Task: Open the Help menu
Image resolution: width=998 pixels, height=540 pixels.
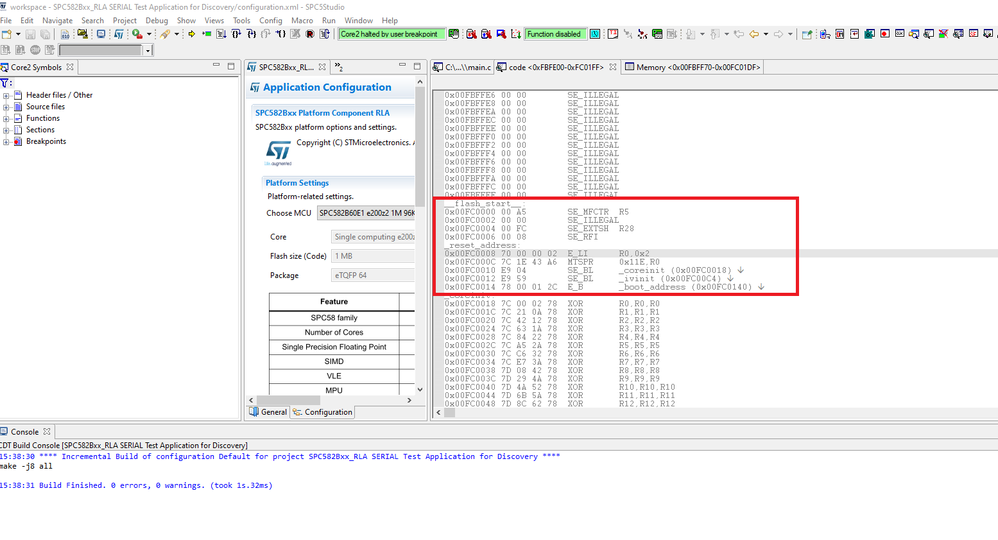Action: click(390, 20)
